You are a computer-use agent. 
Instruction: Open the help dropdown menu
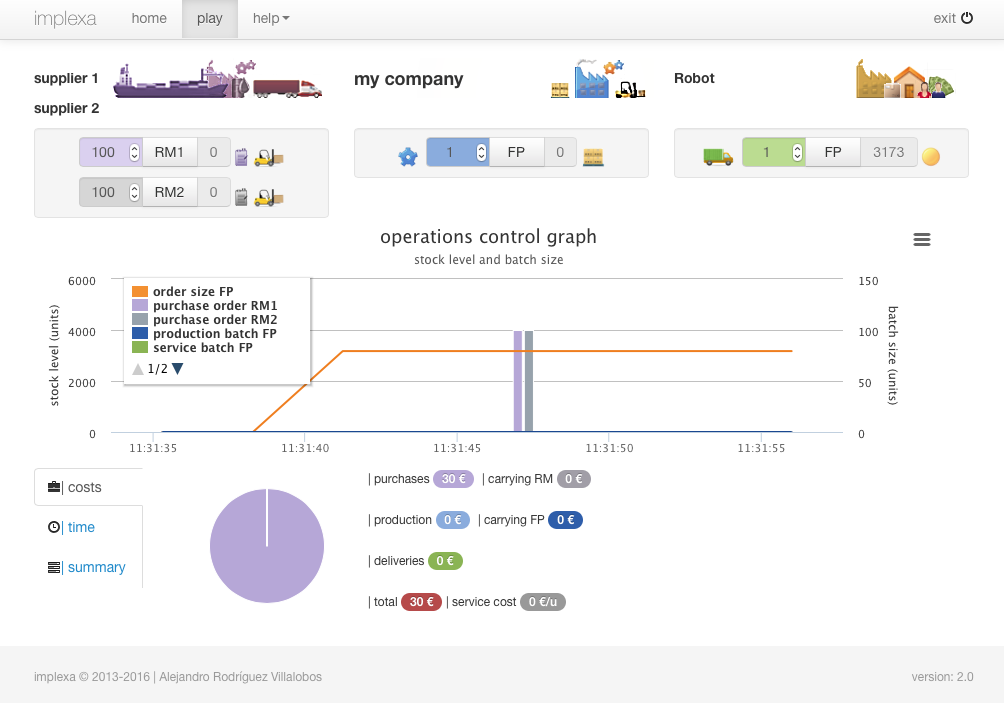pyautogui.click(x=271, y=18)
